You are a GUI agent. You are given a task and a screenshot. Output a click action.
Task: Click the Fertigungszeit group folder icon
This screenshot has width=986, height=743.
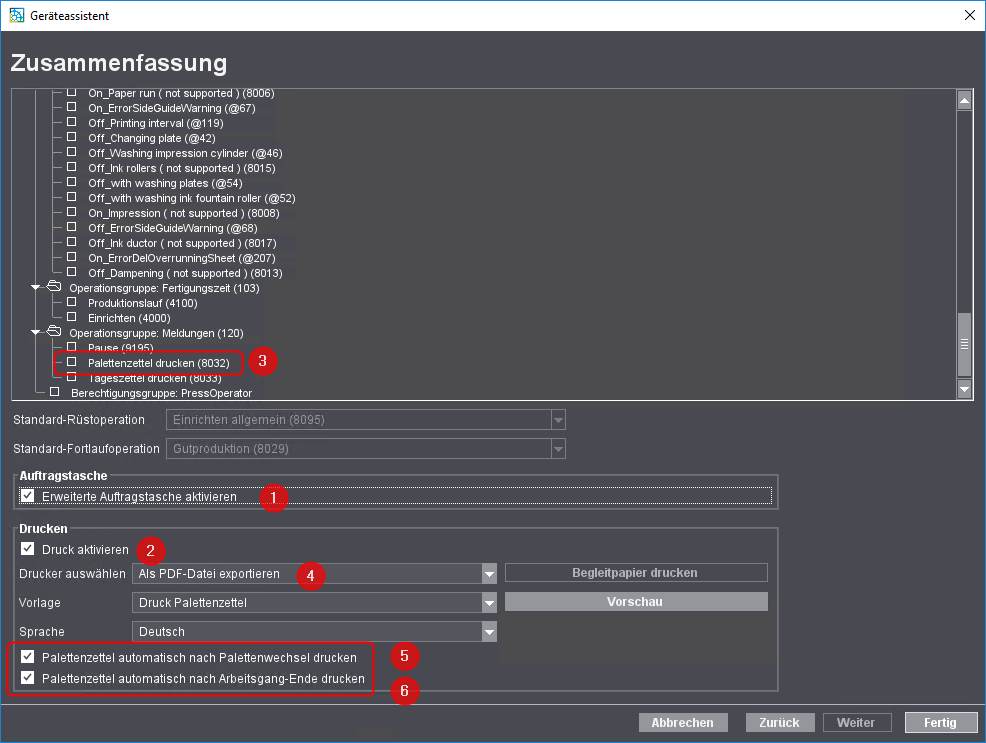coord(55,287)
